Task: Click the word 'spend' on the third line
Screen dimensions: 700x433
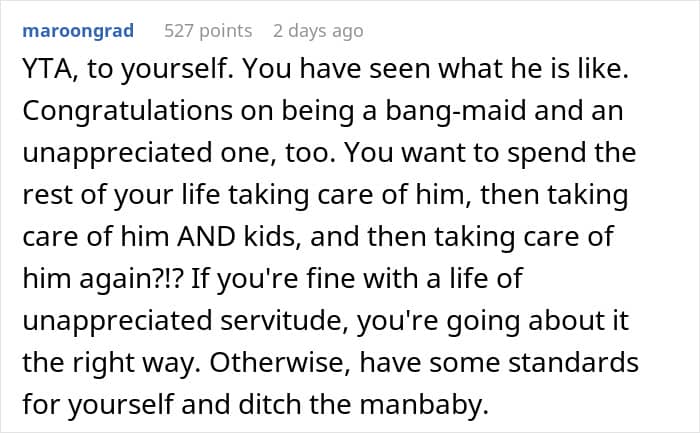Action: click(x=547, y=153)
